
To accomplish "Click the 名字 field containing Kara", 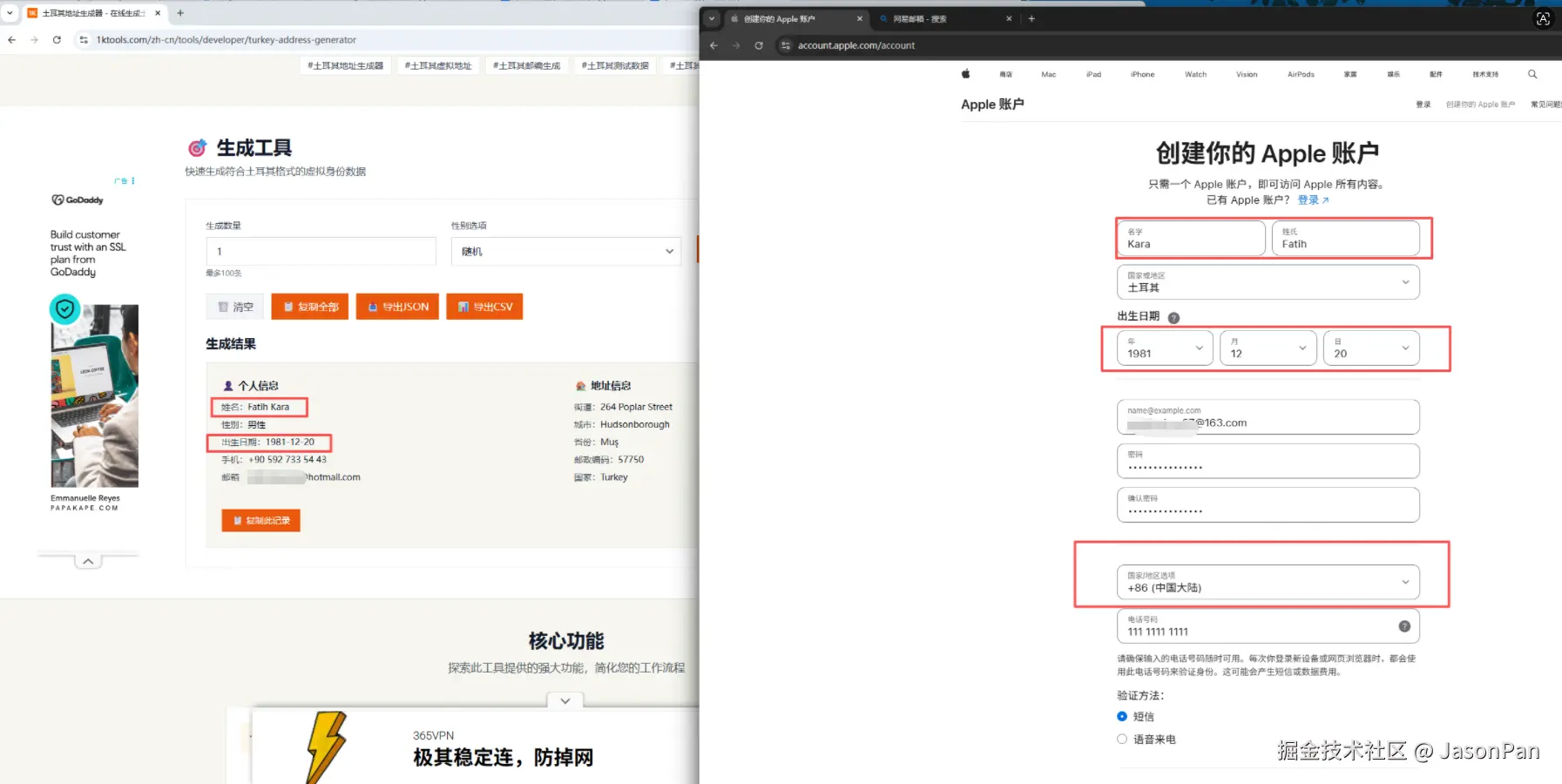I will point(1191,238).
